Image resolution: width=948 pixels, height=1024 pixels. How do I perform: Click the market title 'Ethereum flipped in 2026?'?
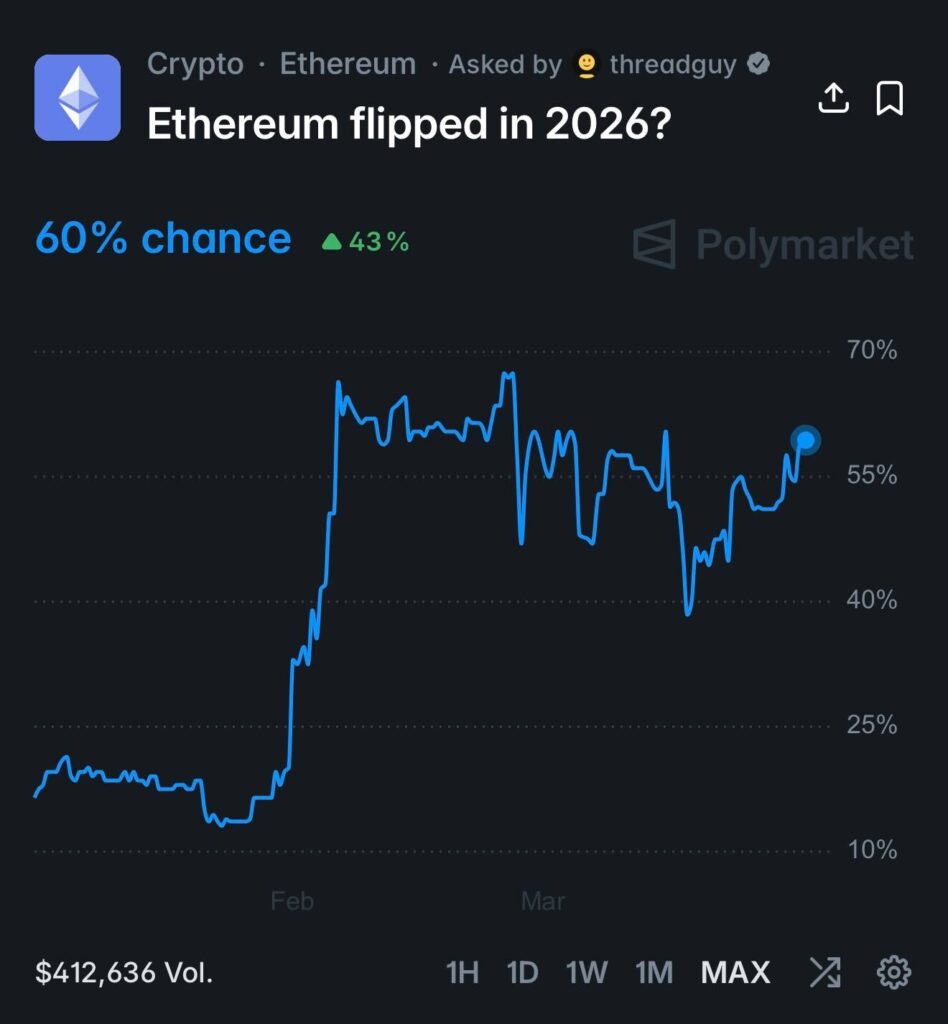click(x=408, y=123)
